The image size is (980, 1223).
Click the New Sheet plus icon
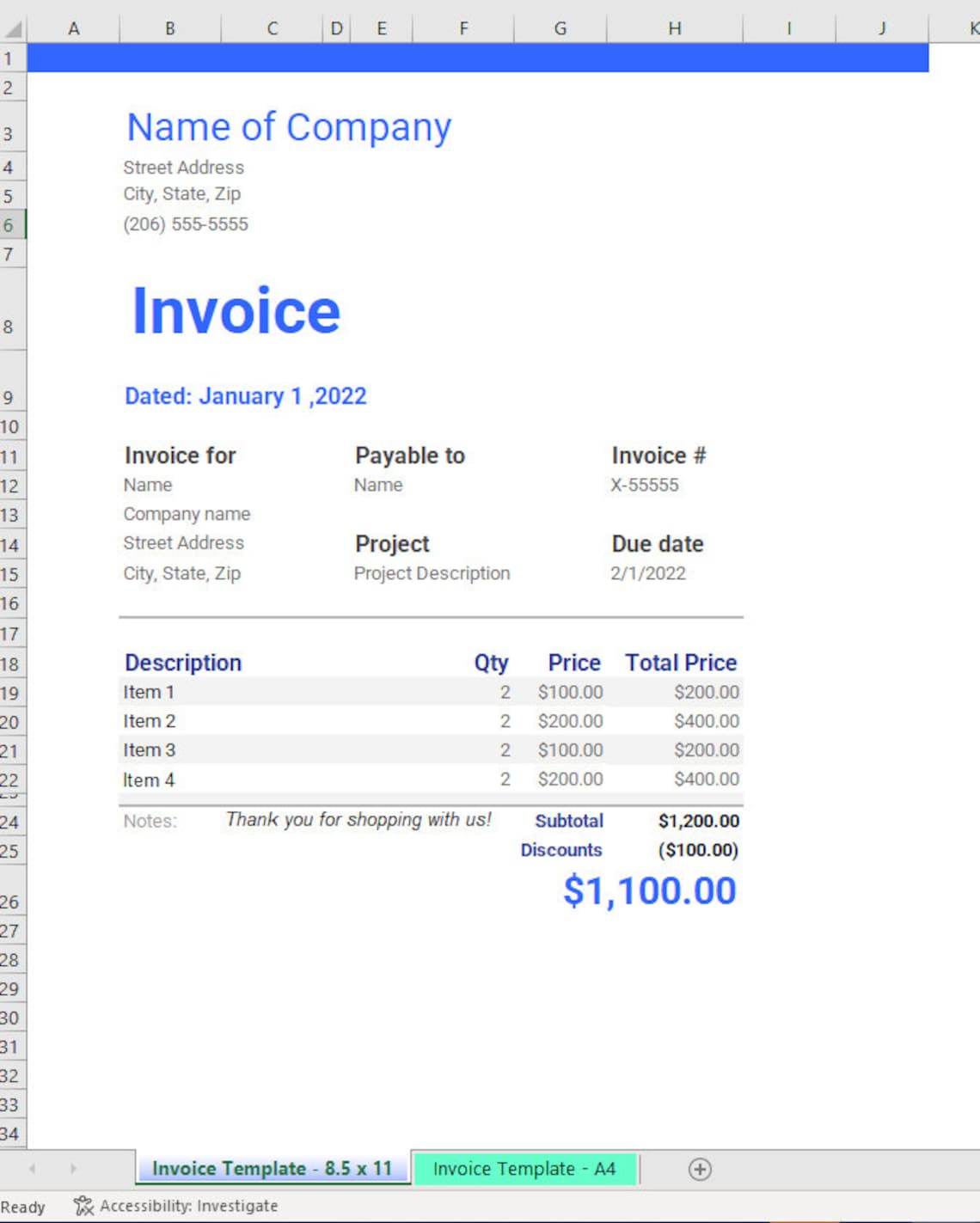(701, 1170)
